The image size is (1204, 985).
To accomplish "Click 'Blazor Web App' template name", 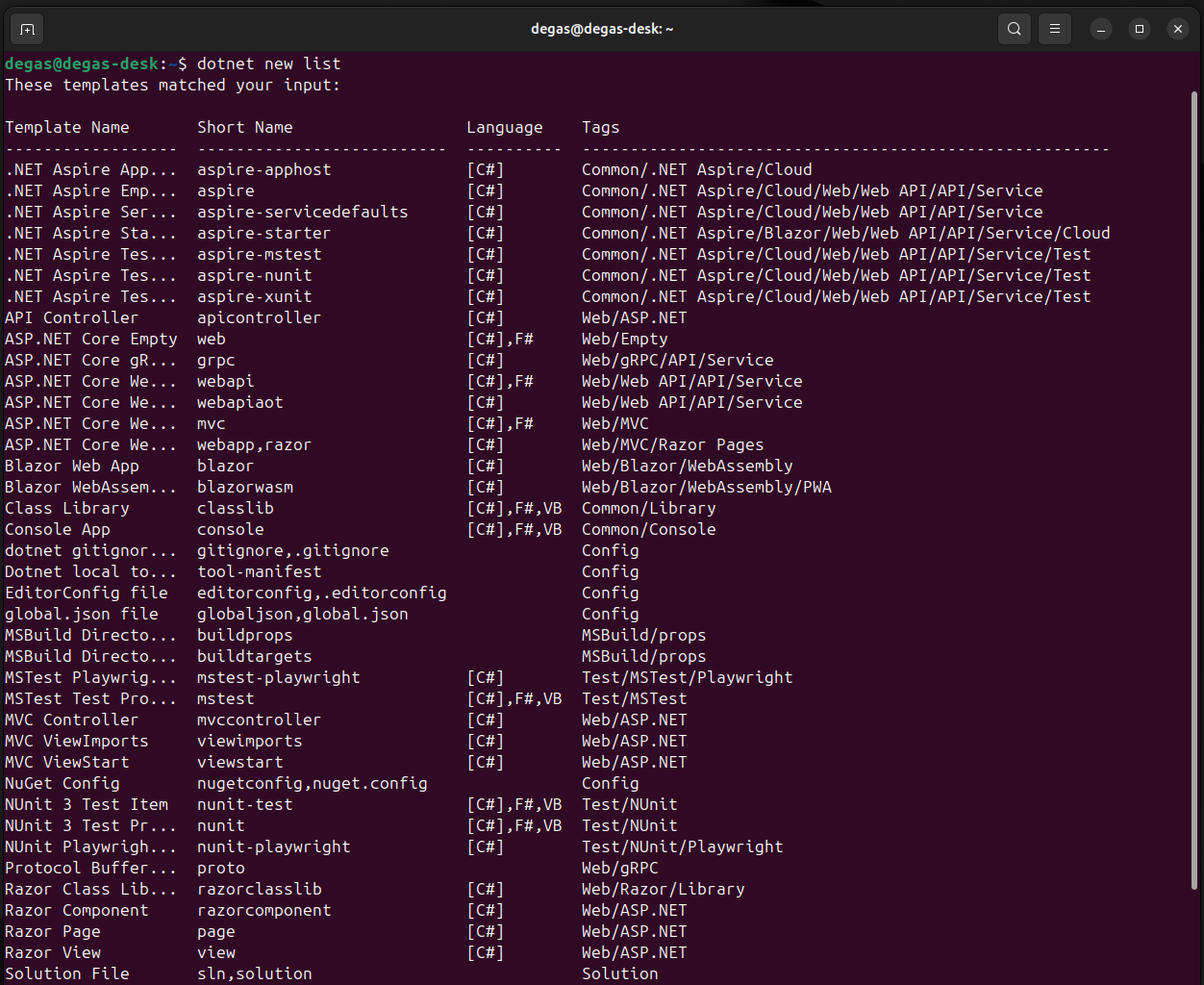I will [72, 466].
